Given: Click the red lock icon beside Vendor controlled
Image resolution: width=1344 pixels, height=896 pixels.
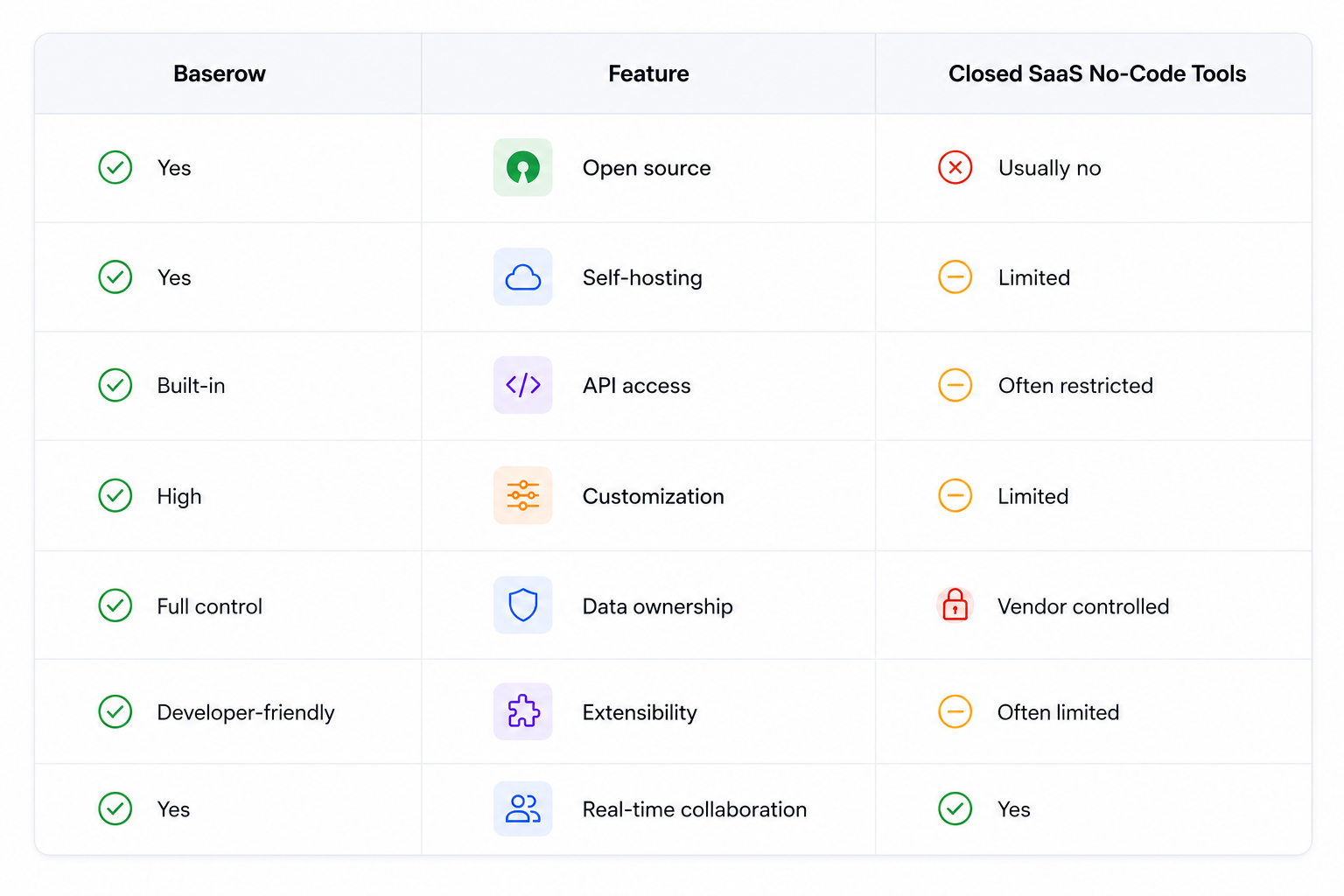Looking at the screenshot, I should click(955, 605).
